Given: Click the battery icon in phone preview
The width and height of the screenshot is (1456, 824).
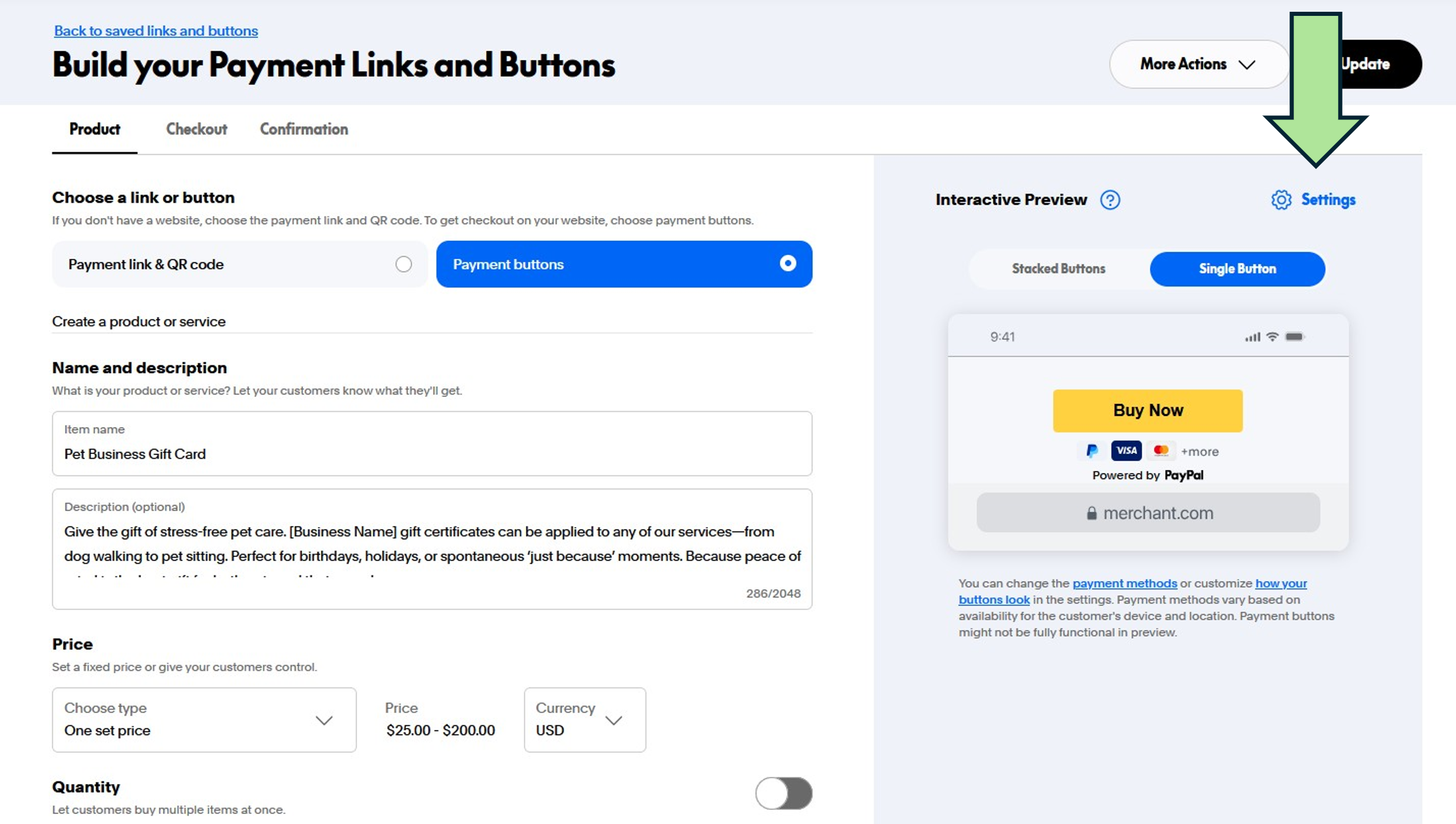Looking at the screenshot, I should tap(1295, 337).
